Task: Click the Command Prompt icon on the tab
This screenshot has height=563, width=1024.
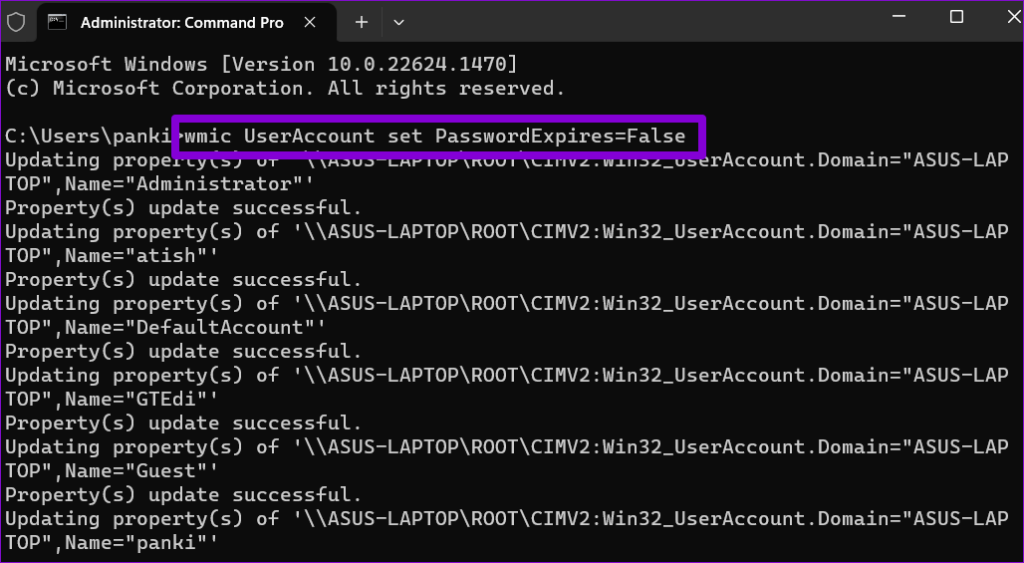Action: coord(57,23)
